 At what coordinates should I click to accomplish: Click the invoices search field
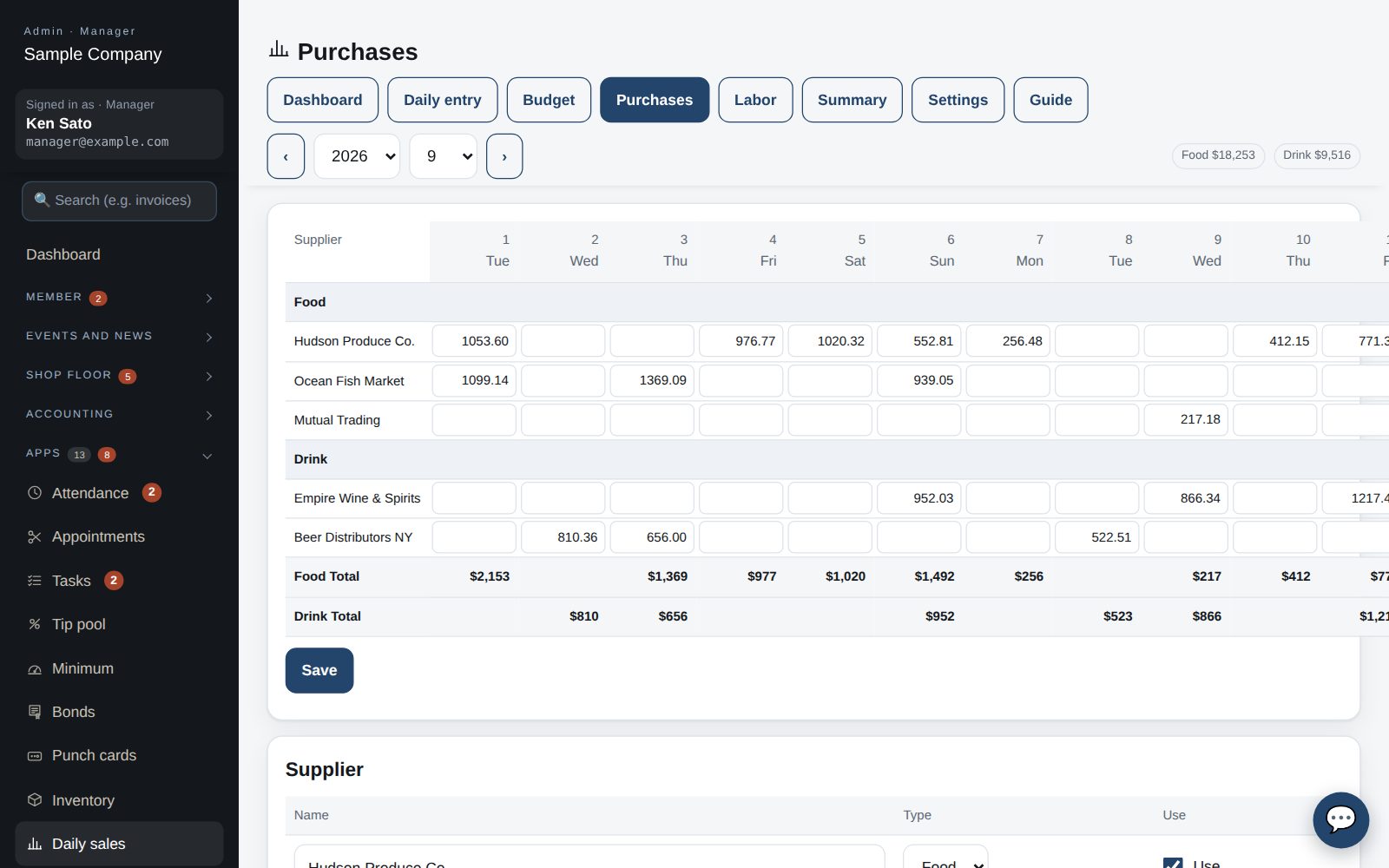pos(120,201)
